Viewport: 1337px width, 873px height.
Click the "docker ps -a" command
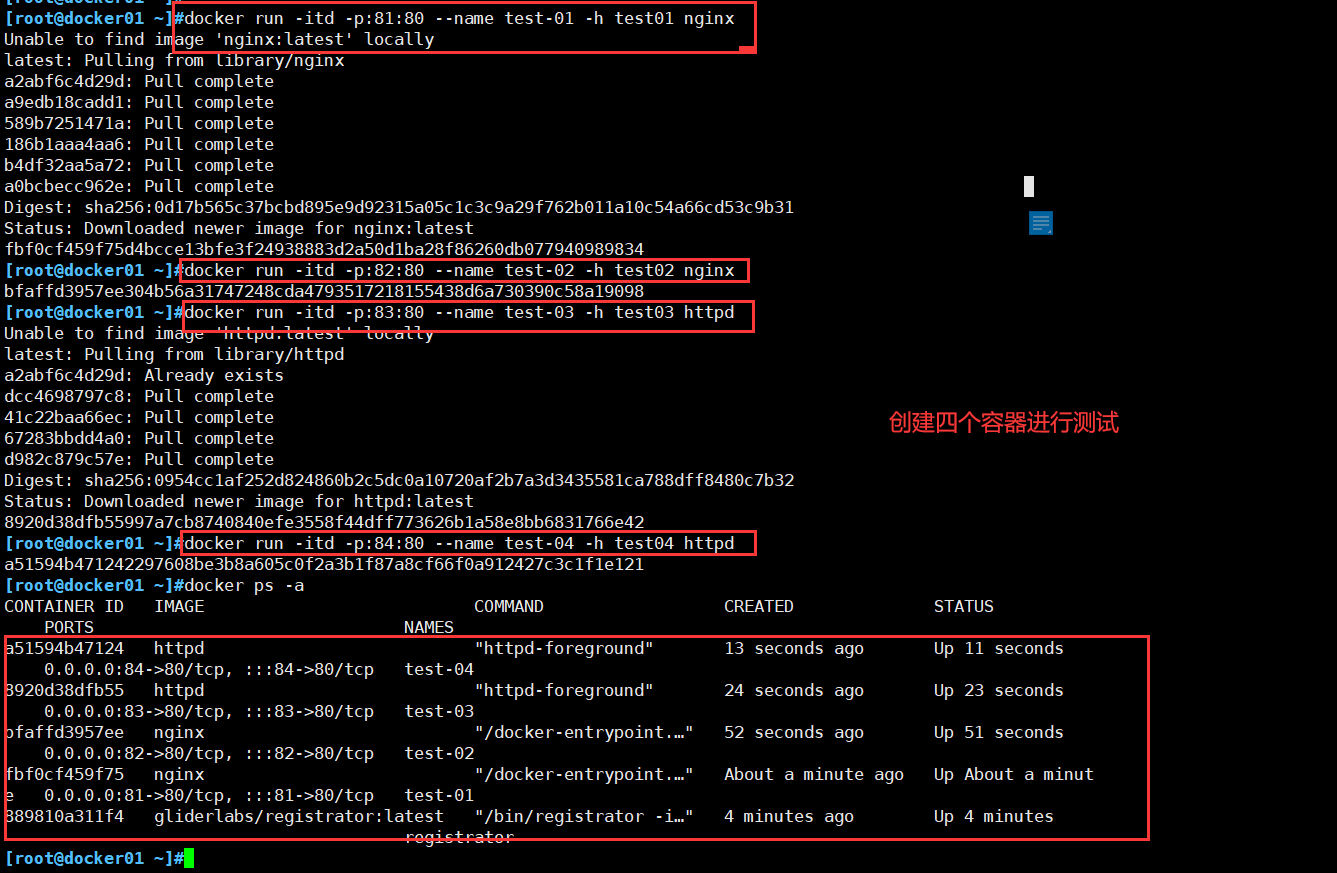point(244,585)
